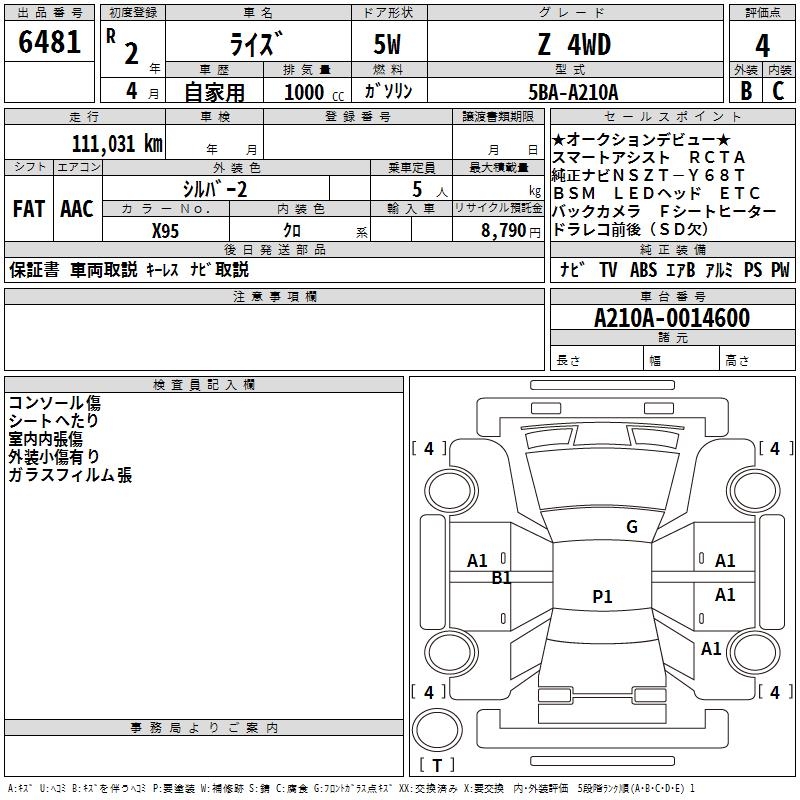Click roof P1 mark on diagram
Viewport: 800px width, 800px height.
click(602, 596)
